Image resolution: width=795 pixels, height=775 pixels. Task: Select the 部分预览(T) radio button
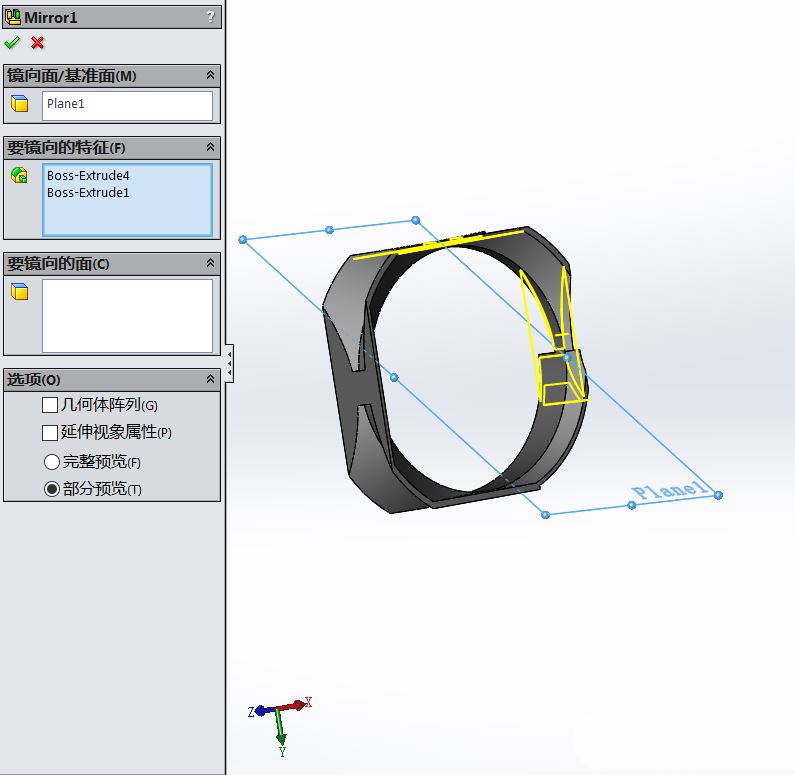(52, 489)
